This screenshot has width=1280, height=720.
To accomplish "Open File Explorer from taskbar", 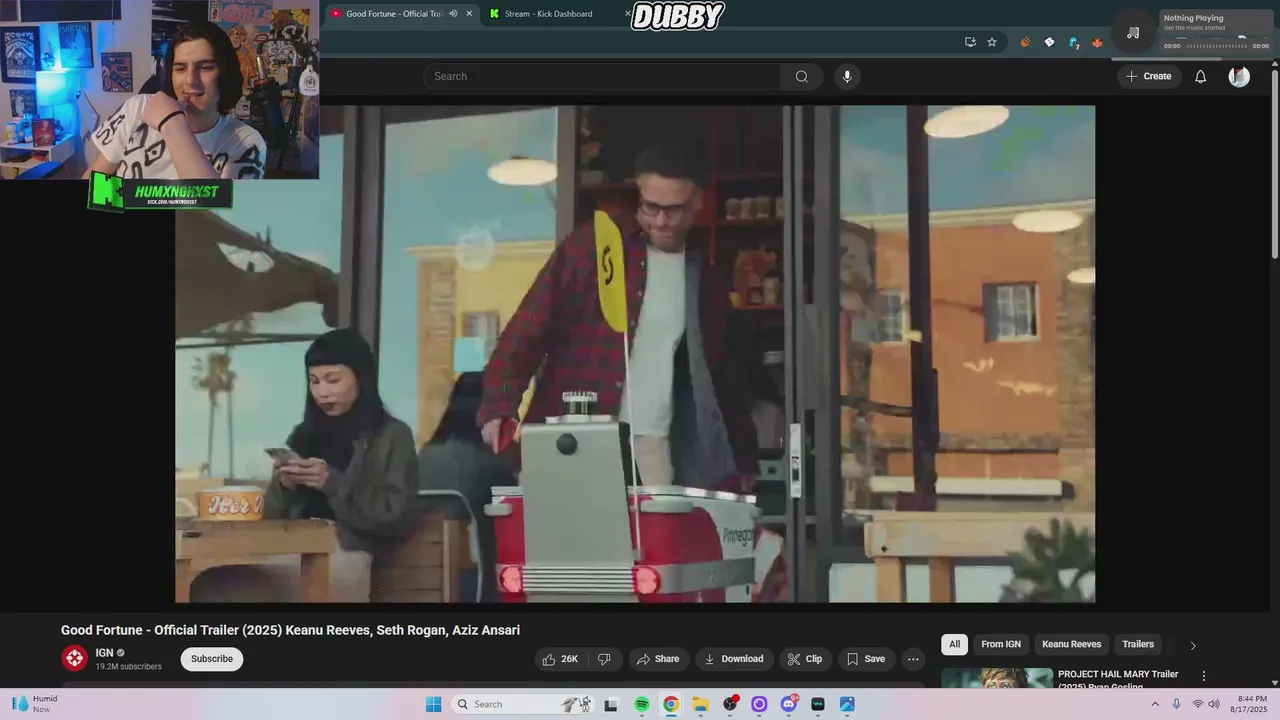I will 701,704.
